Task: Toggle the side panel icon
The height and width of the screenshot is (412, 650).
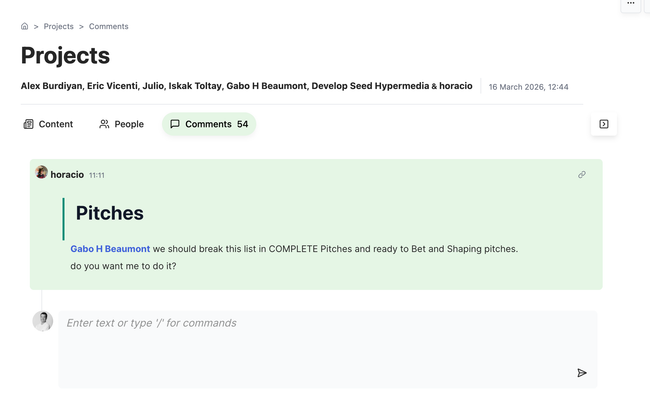Action: (604, 124)
